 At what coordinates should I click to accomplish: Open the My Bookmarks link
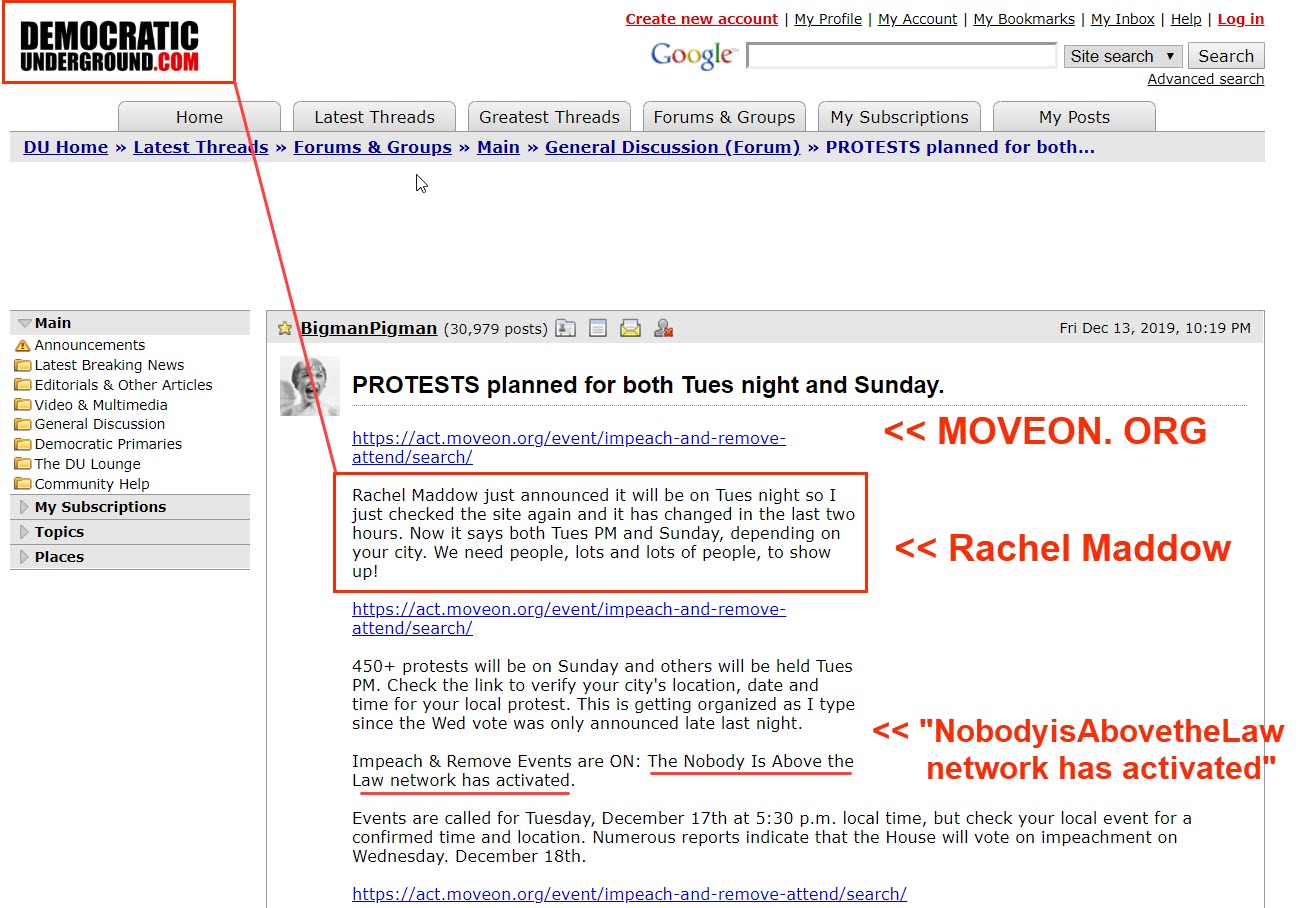pyautogui.click(x=1024, y=19)
